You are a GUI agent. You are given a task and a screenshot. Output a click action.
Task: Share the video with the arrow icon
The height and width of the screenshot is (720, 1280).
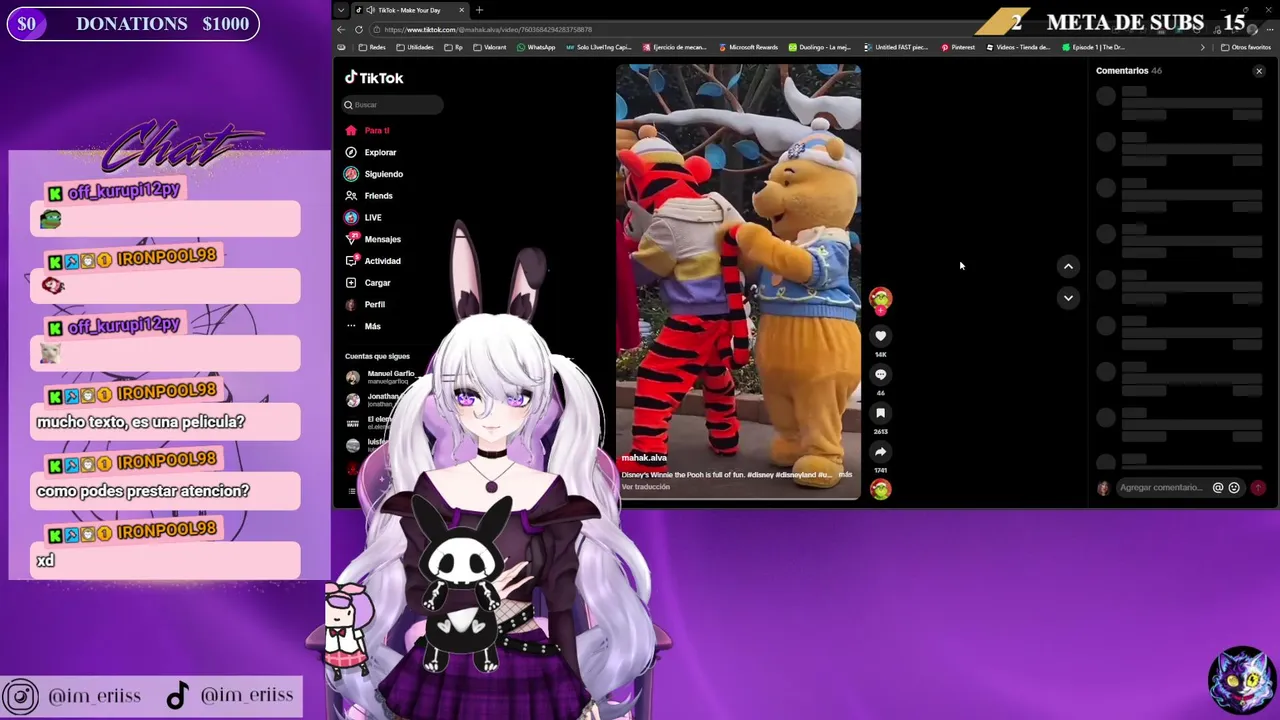880,451
